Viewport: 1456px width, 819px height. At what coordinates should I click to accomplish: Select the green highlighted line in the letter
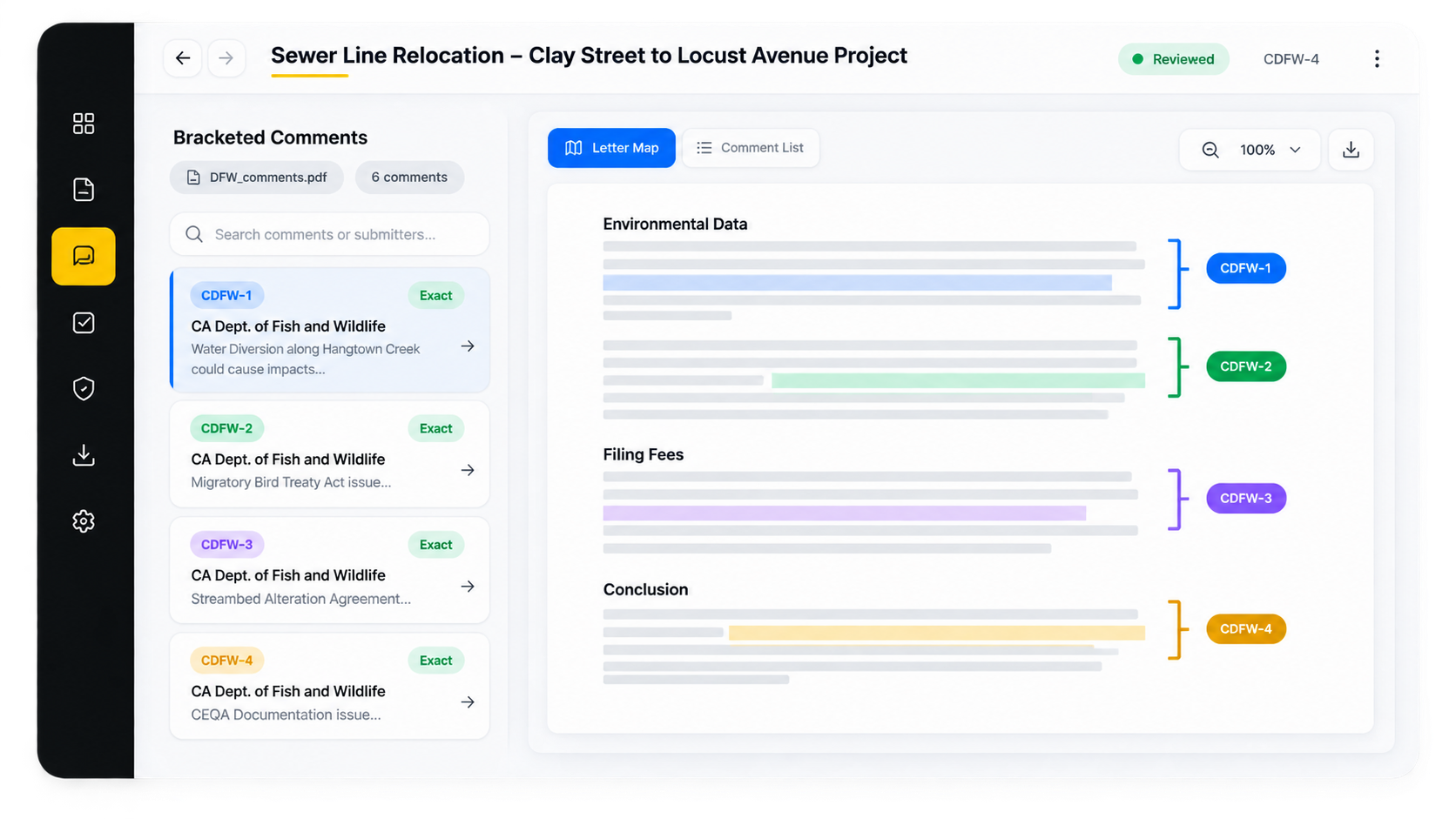[x=958, y=380]
